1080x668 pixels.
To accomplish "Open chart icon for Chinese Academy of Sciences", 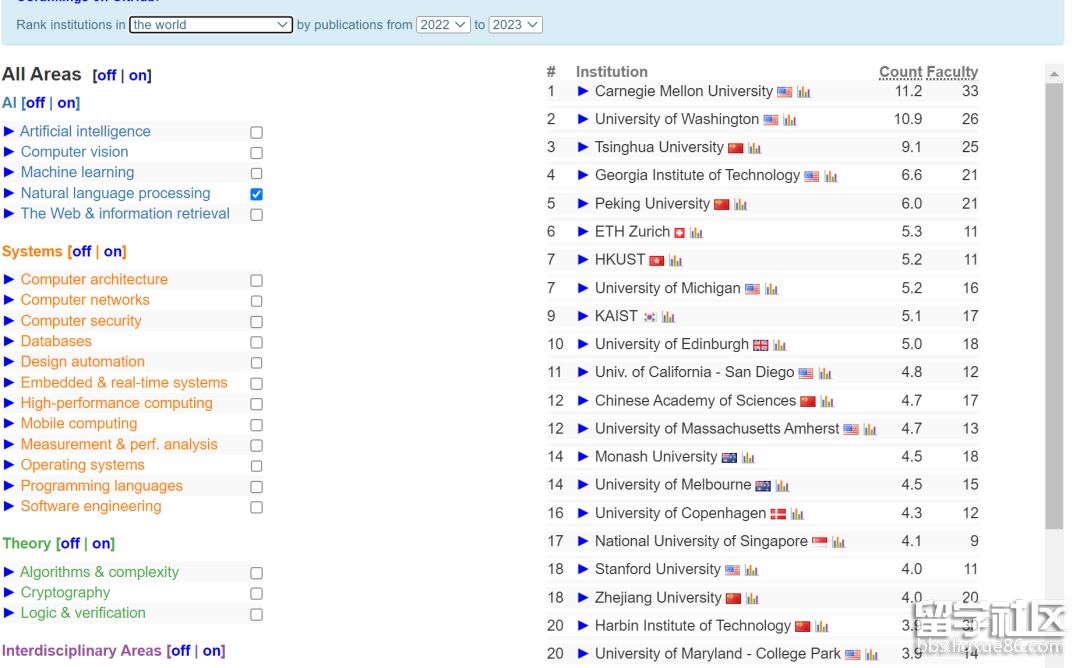I will coord(827,401).
